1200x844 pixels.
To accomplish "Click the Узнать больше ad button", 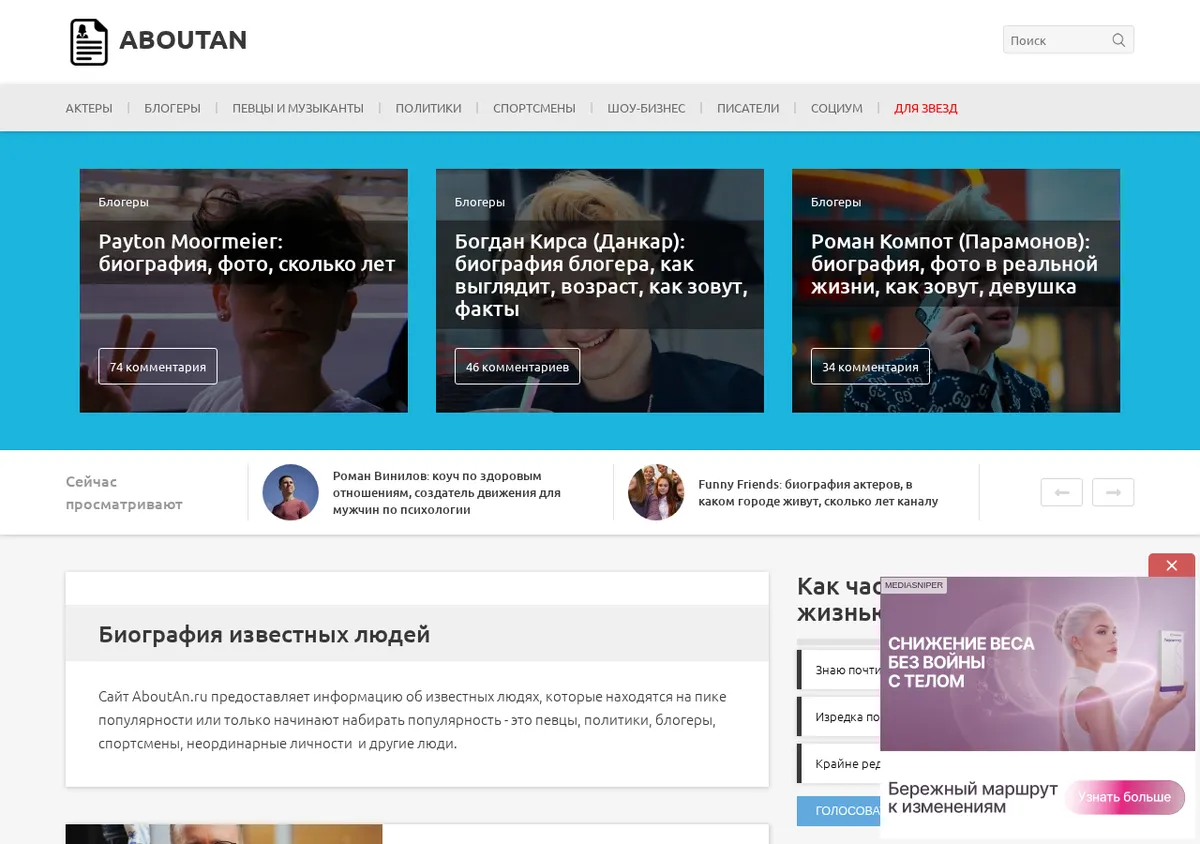I will tap(1125, 797).
